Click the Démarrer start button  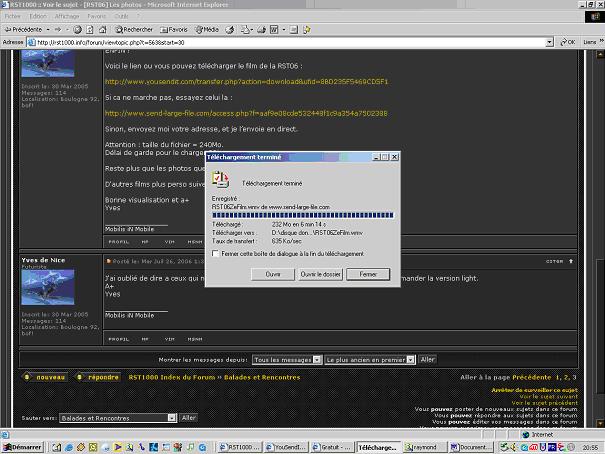click(x=22, y=447)
